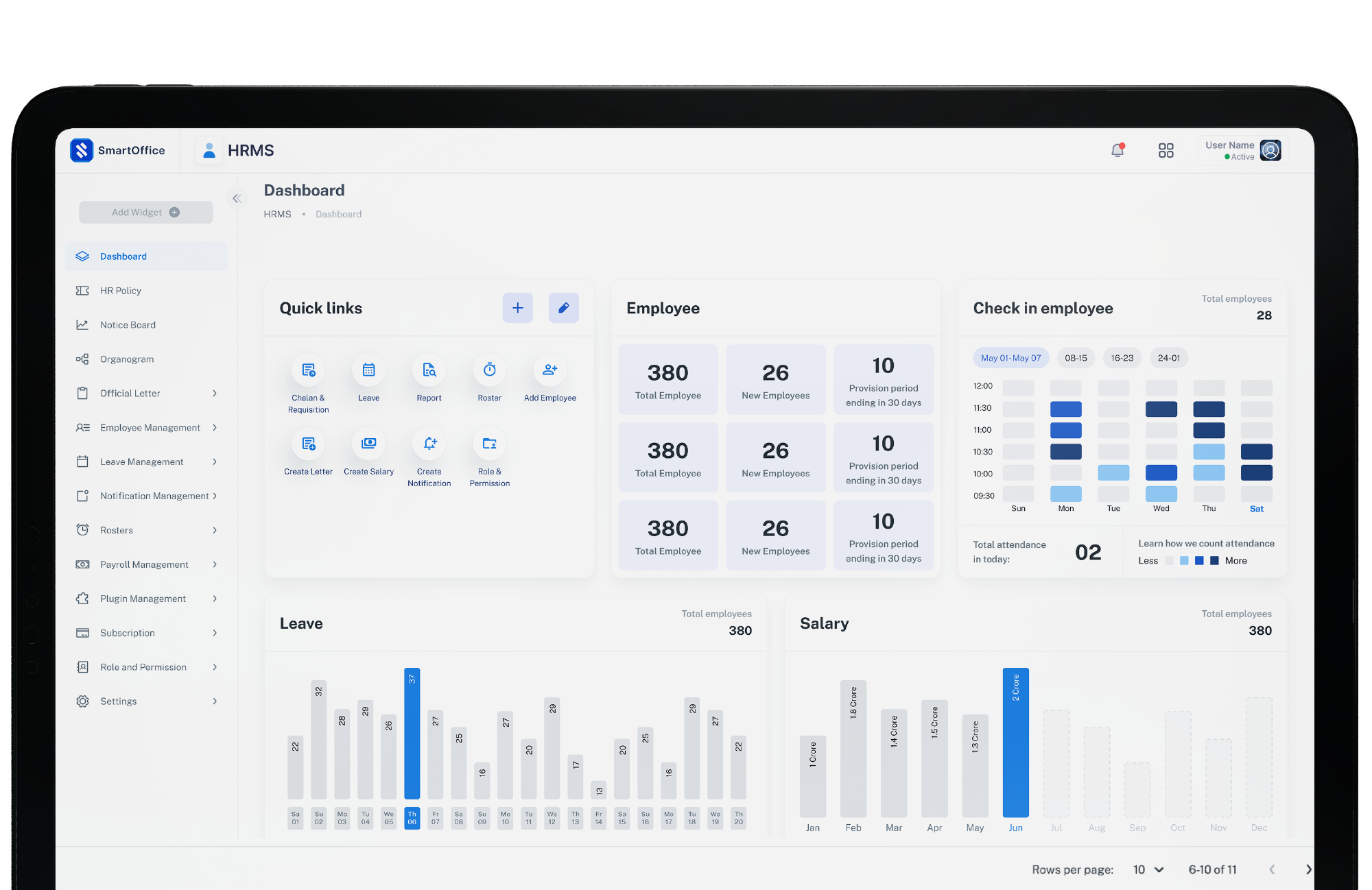Open the Roster quick link icon
The height and width of the screenshot is (890, 1372).
(x=489, y=370)
